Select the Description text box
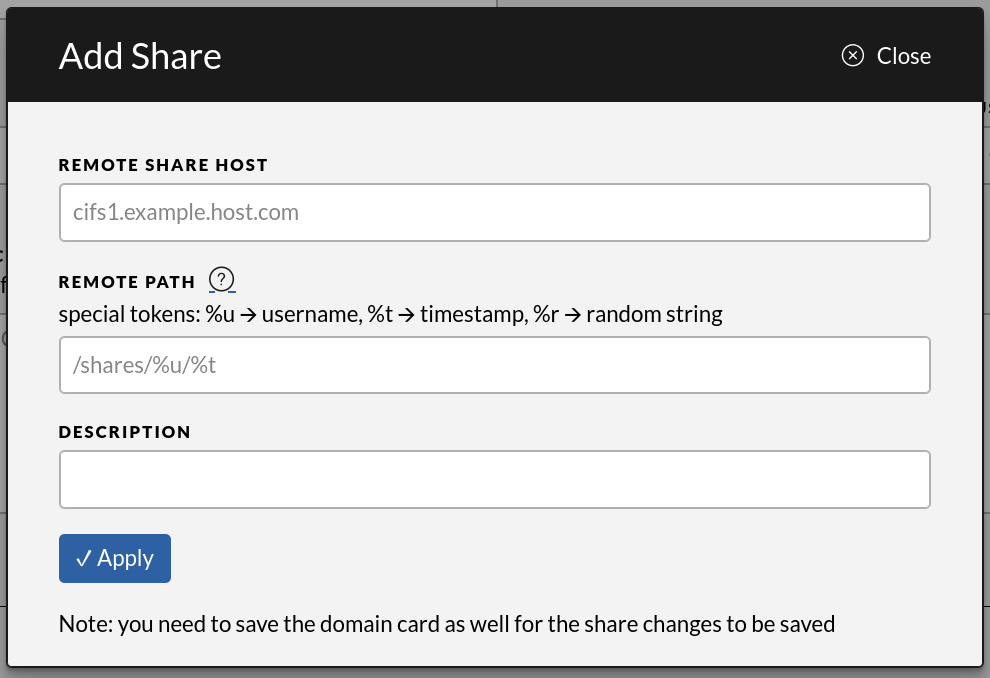 pyautogui.click(x=495, y=479)
